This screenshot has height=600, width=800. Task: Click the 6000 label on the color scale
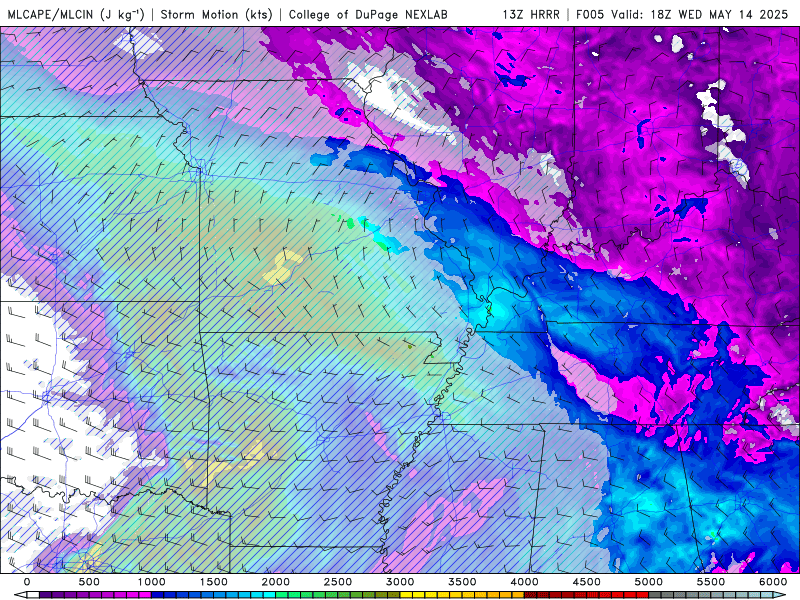[x=773, y=582]
